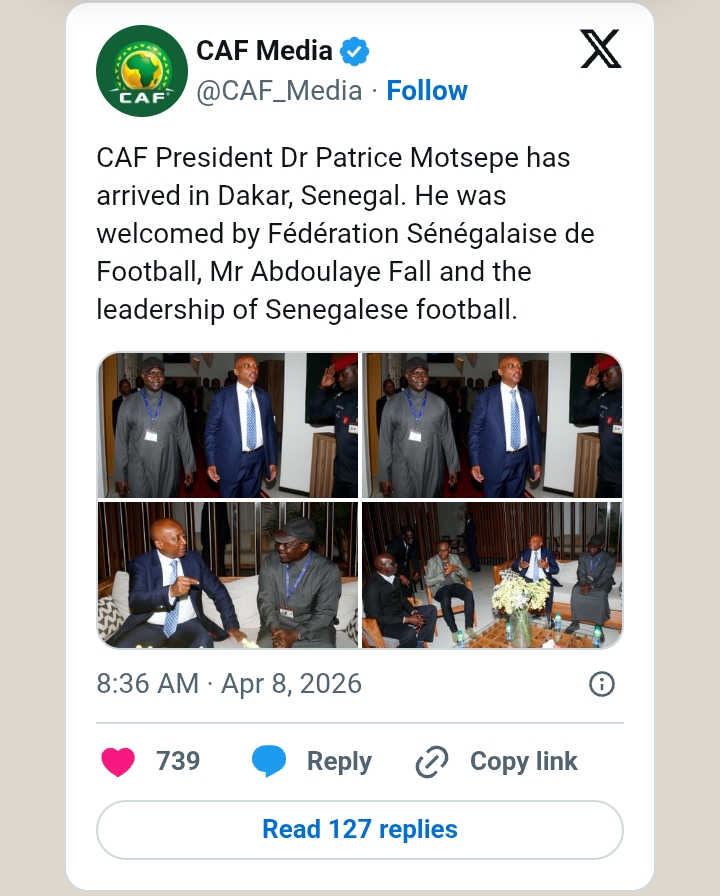The image size is (720, 896).
Task: Click the tweet text about Motsepe's arrival
Action: pyautogui.click(x=346, y=234)
